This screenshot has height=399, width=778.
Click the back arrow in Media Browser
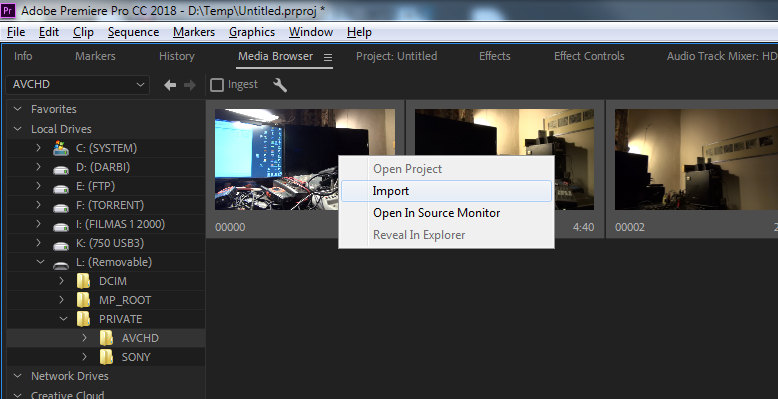[x=170, y=85]
